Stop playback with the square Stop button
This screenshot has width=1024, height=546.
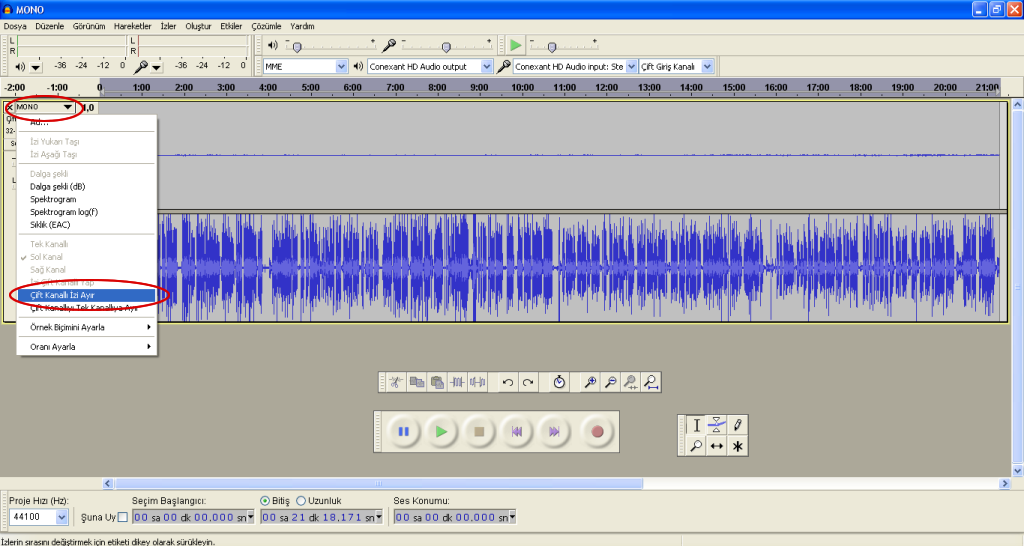479,432
